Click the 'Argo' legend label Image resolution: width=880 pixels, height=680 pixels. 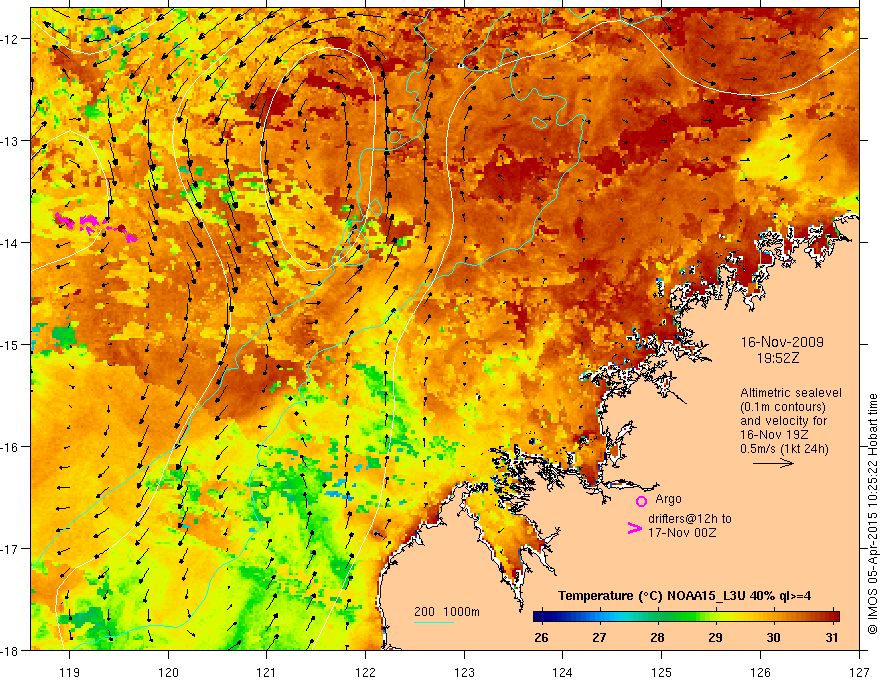(x=668, y=499)
